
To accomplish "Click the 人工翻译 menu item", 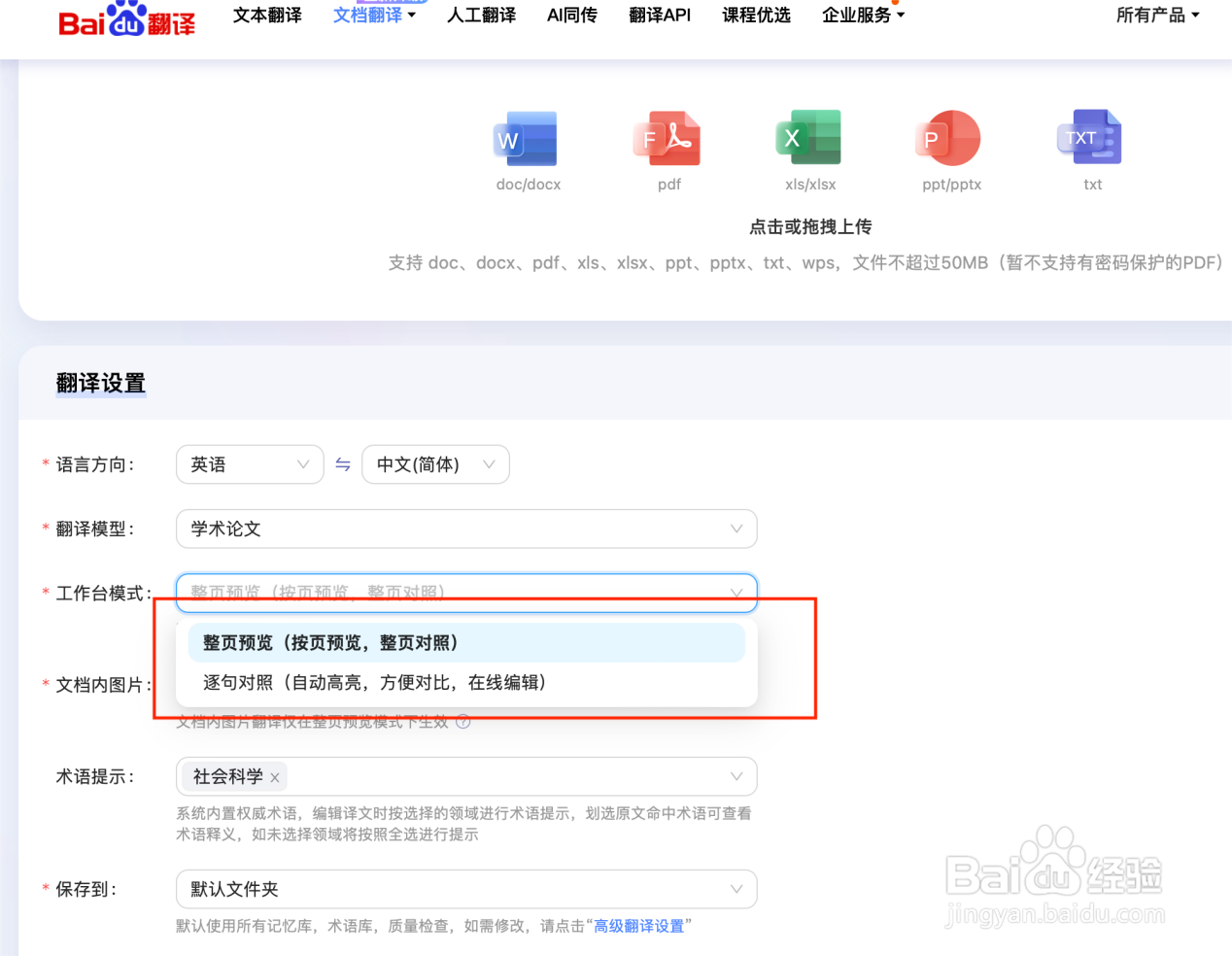I will click(481, 16).
